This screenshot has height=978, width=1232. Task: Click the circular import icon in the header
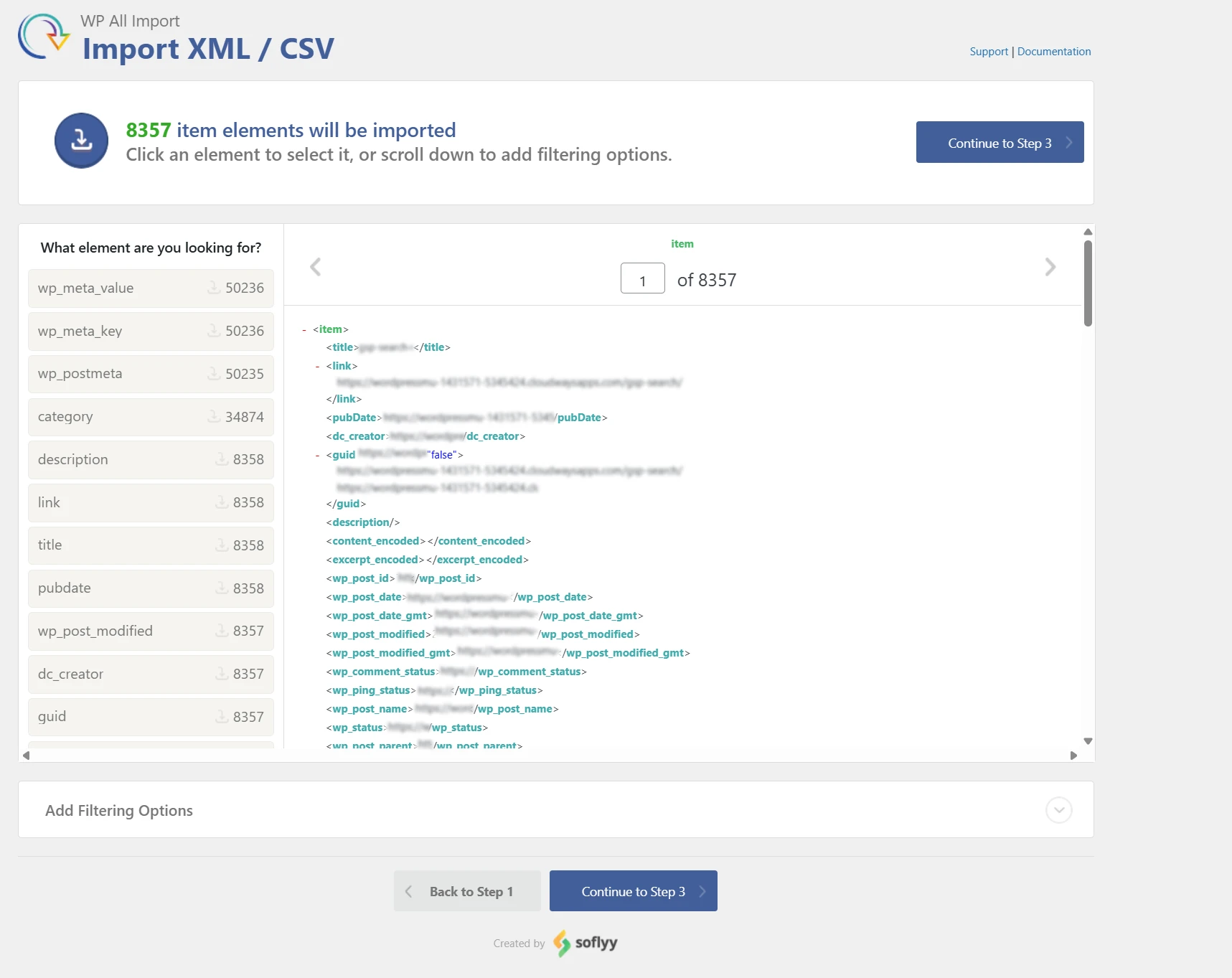pyautogui.click(x=81, y=141)
